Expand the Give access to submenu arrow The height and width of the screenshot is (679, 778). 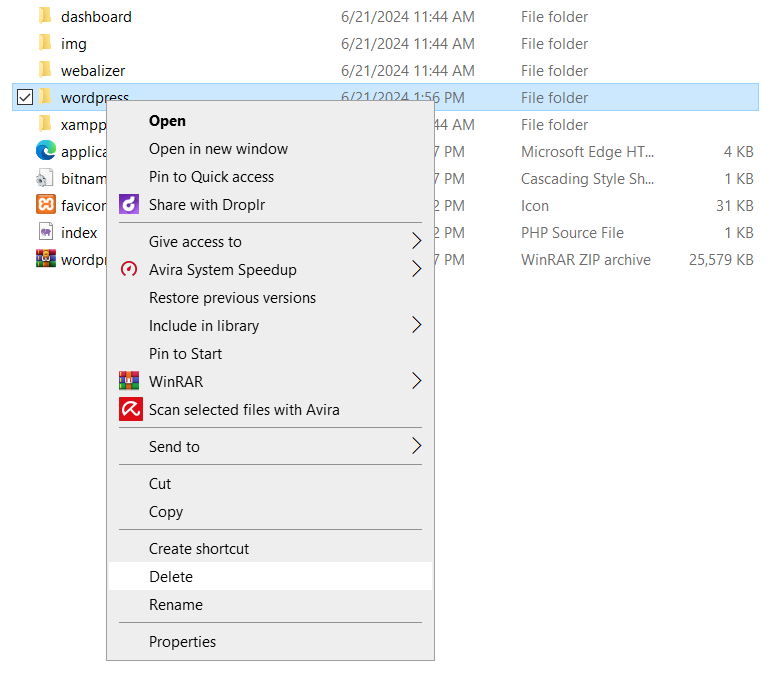(x=416, y=241)
